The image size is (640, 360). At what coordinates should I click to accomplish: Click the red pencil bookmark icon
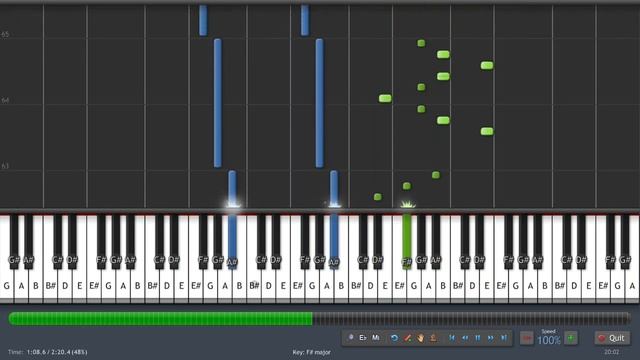click(x=407, y=338)
